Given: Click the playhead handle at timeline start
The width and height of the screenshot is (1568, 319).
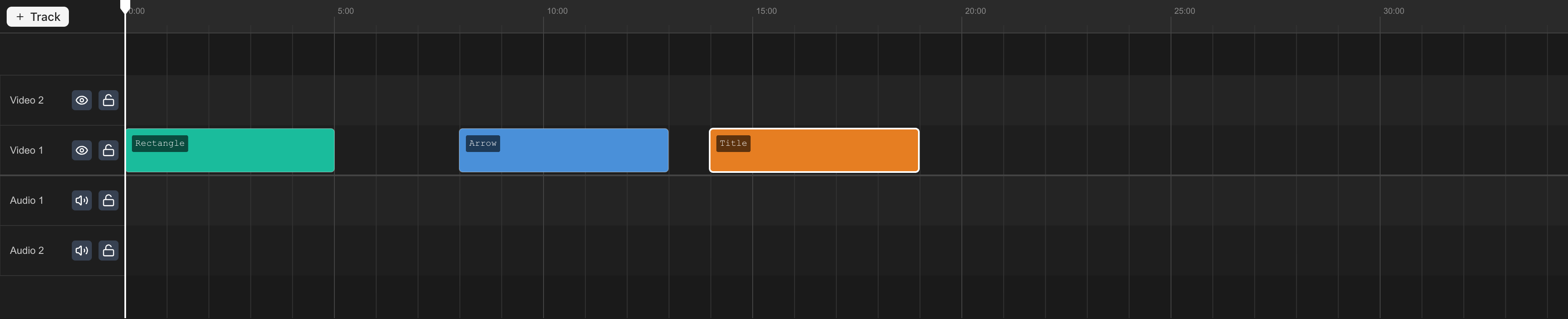Looking at the screenshot, I should point(125,7).
